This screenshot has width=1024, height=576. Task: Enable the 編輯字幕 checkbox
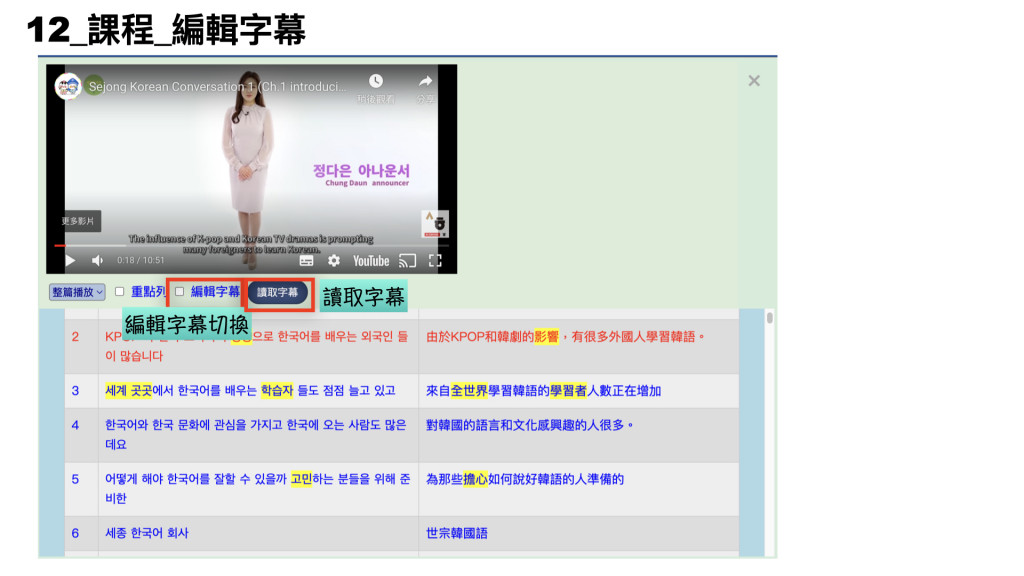click(180, 291)
